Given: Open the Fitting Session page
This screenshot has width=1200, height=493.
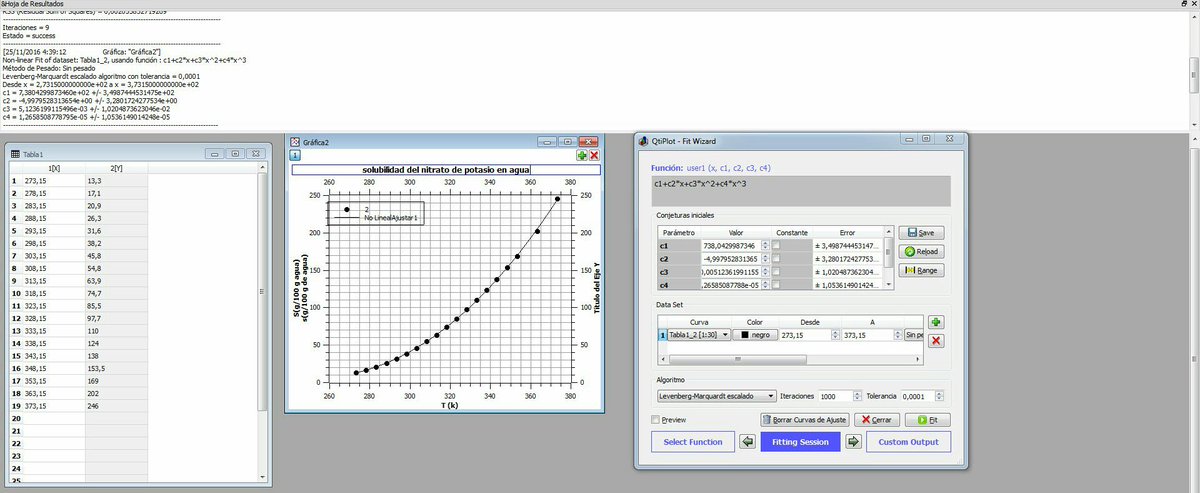Looking at the screenshot, I should (800, 442).
